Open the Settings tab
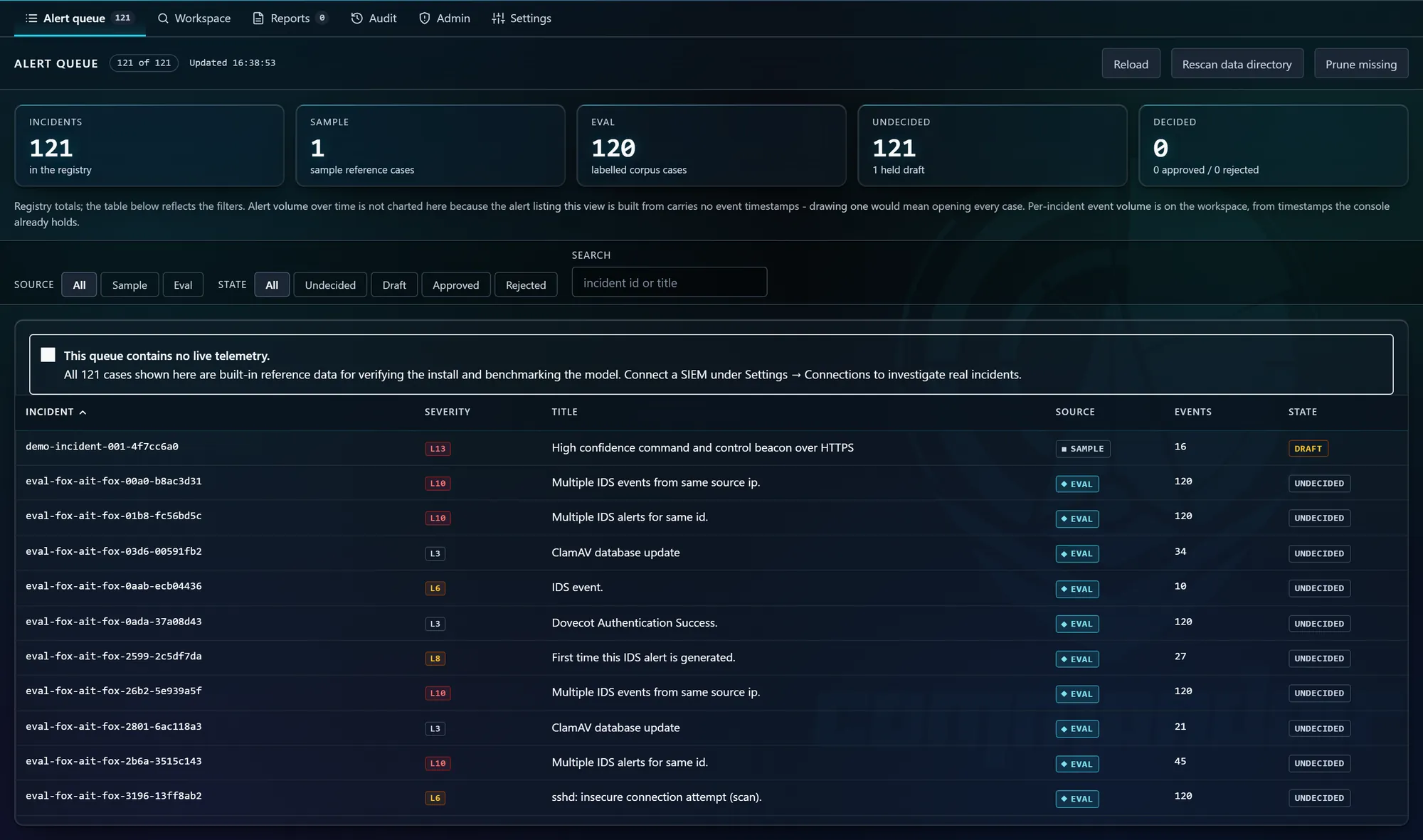Viewport: 1423px width, 840px height. [x=522, y=18]
